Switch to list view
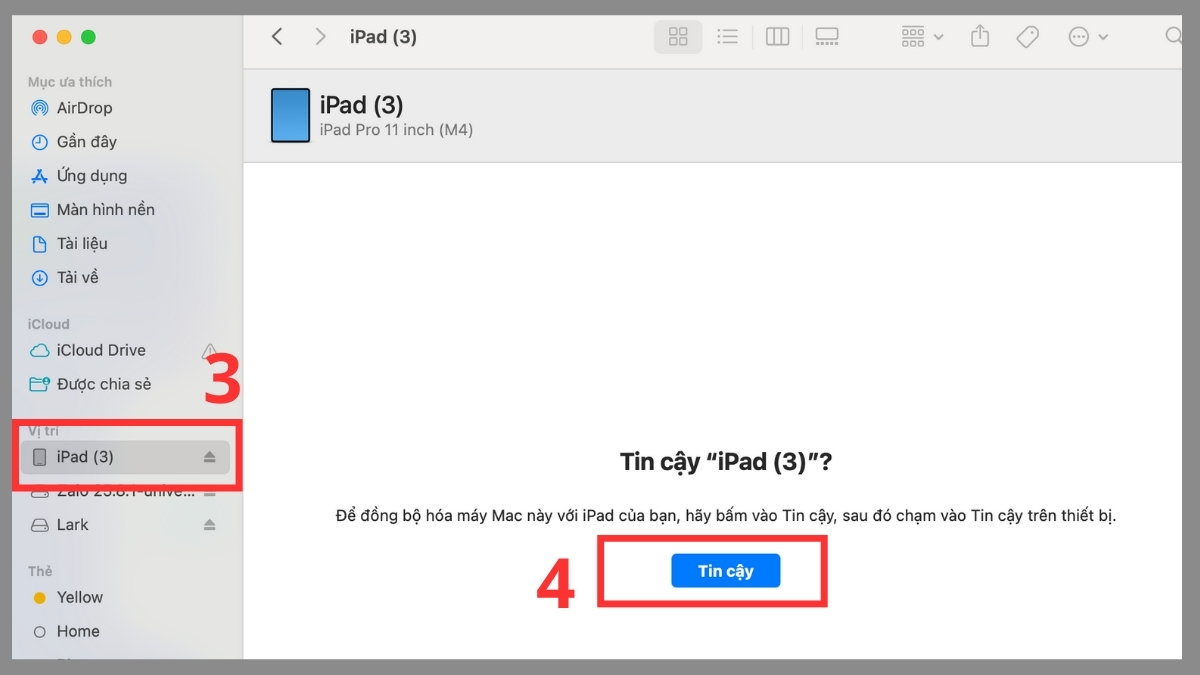1200x675 pixels. pyautogui.click(x=728, y=37)
